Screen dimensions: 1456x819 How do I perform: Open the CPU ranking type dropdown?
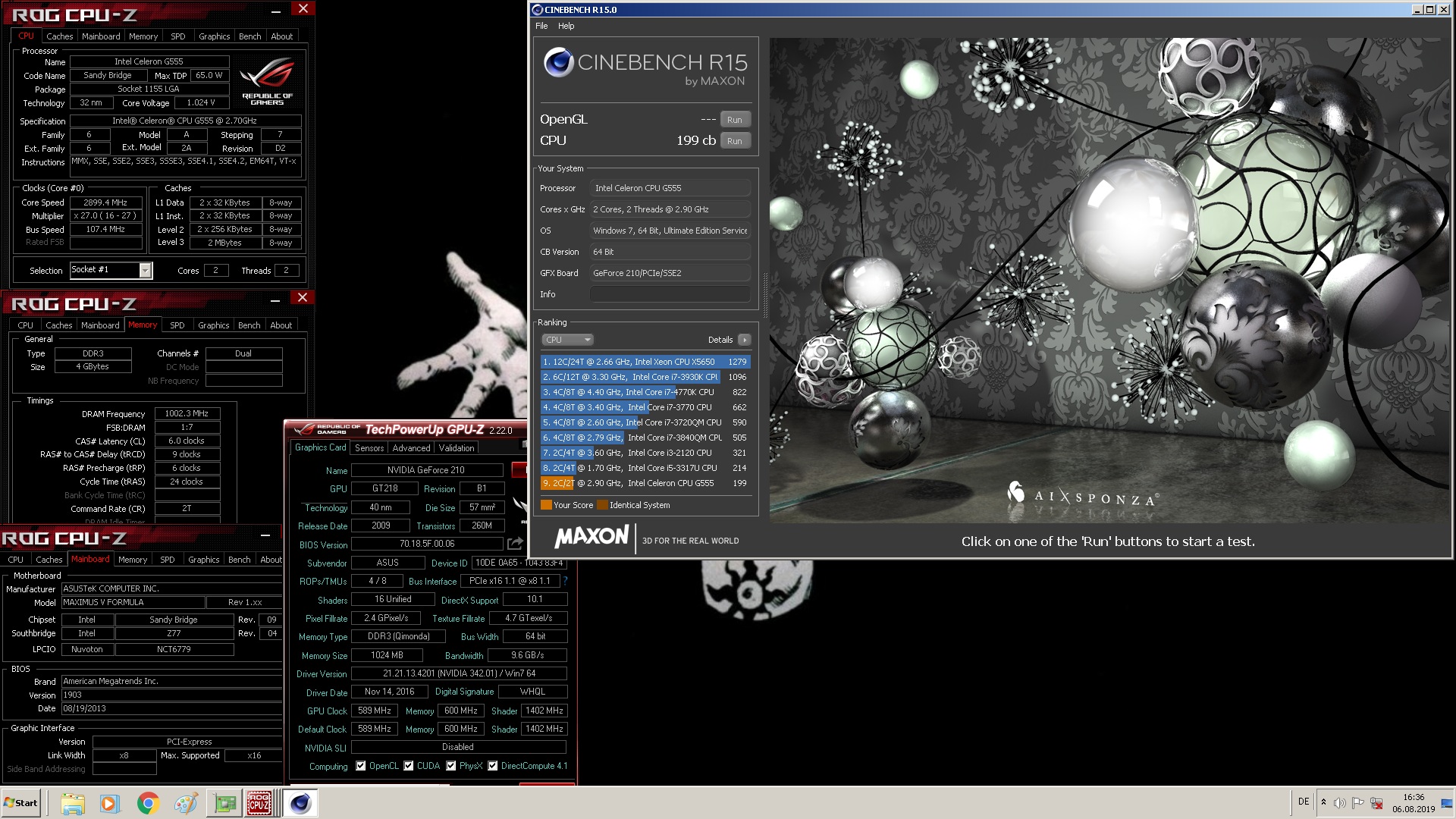[x=567, y=340]
